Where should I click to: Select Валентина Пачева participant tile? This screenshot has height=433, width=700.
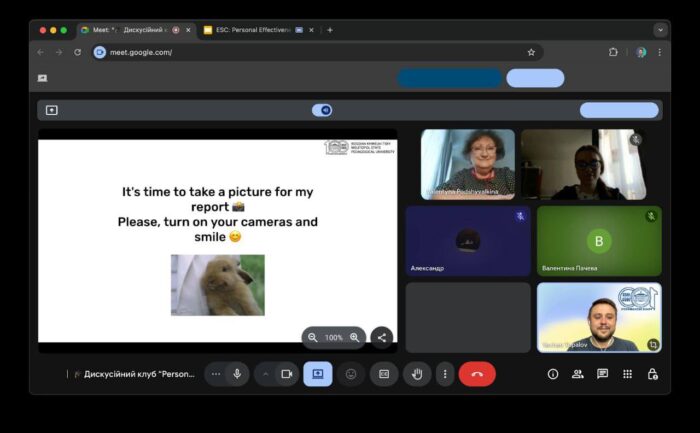point(599,241)
